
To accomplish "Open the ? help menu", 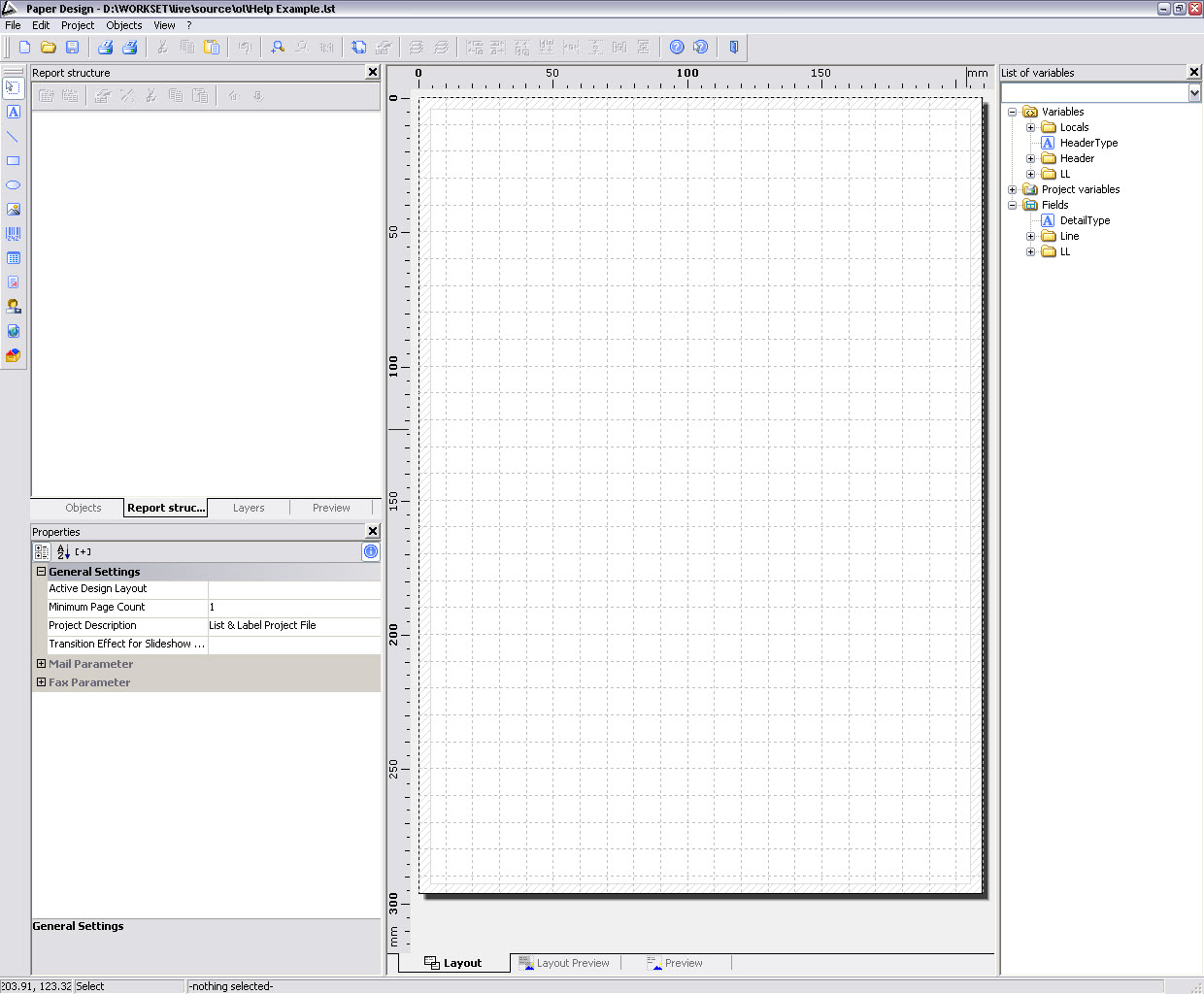I will [x=189, y=25].
